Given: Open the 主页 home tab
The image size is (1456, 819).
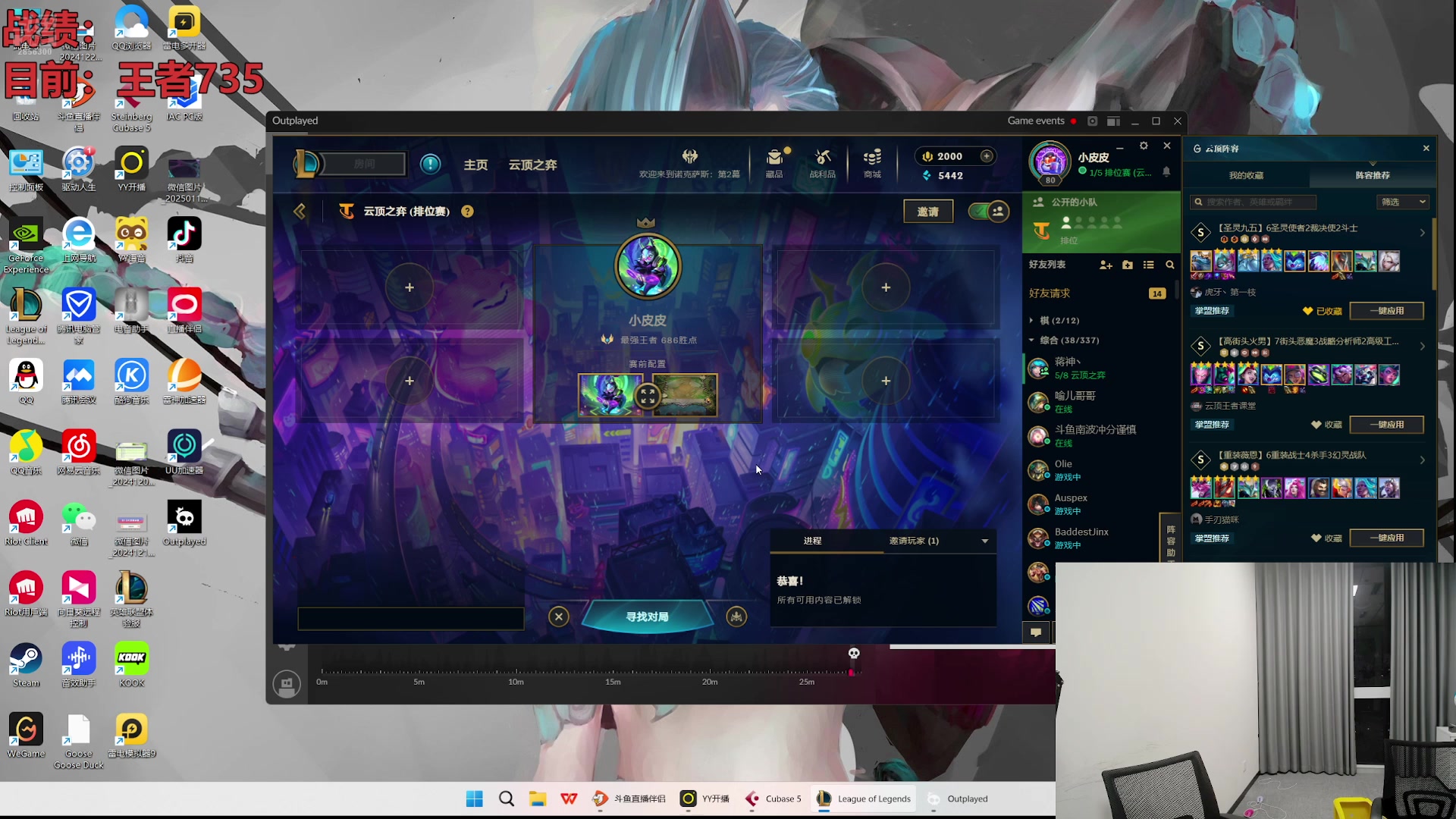Looking at the screenshot, I should tap(475, 165).
